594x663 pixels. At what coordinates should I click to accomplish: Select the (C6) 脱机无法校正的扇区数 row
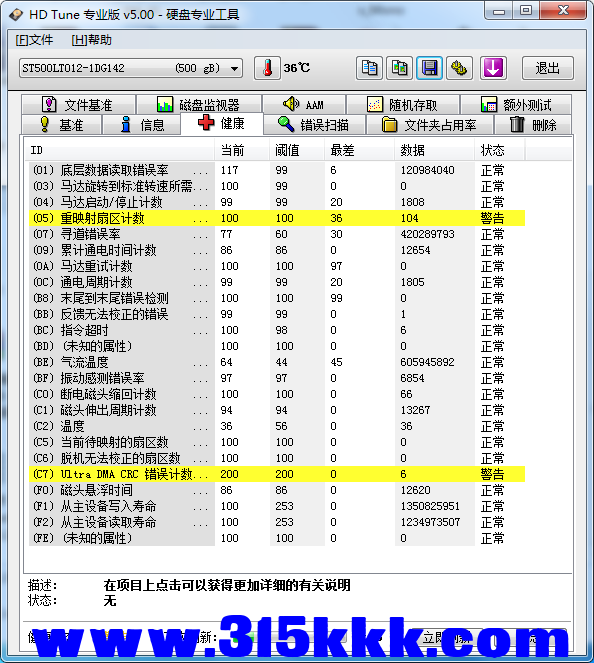tap(277, 458)
